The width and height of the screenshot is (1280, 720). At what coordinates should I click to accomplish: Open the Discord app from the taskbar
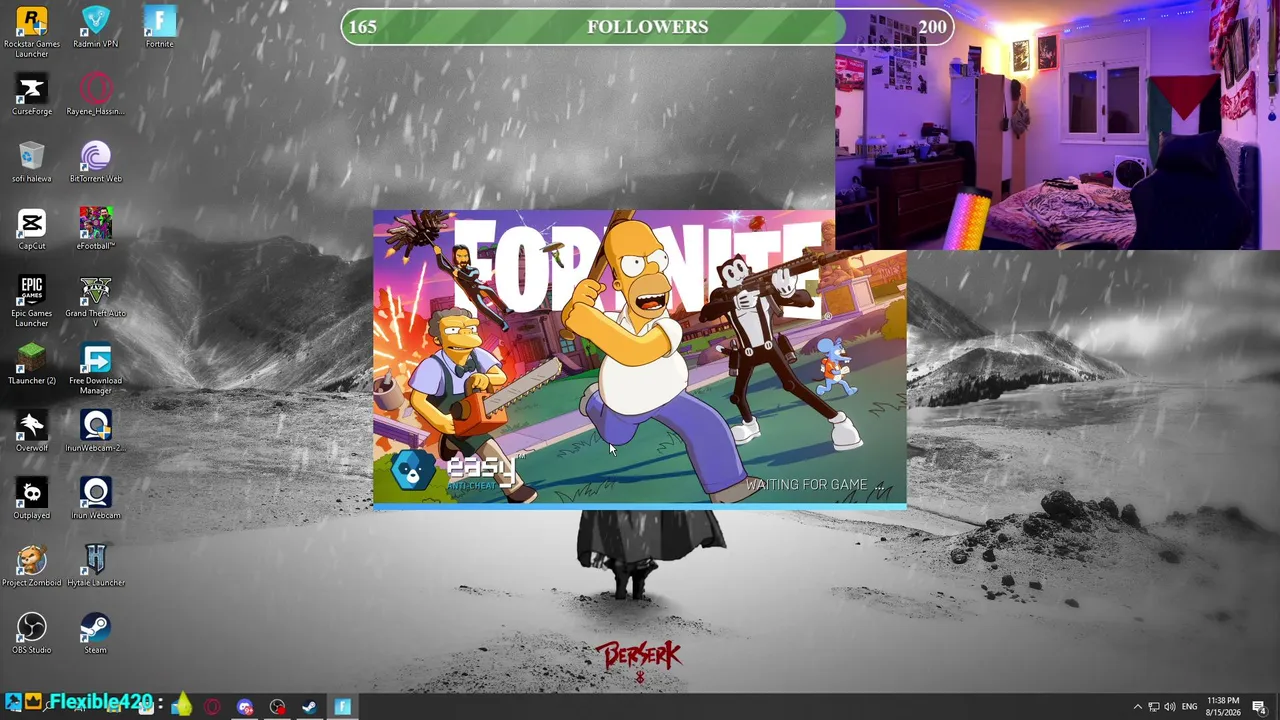click(245, 707)
